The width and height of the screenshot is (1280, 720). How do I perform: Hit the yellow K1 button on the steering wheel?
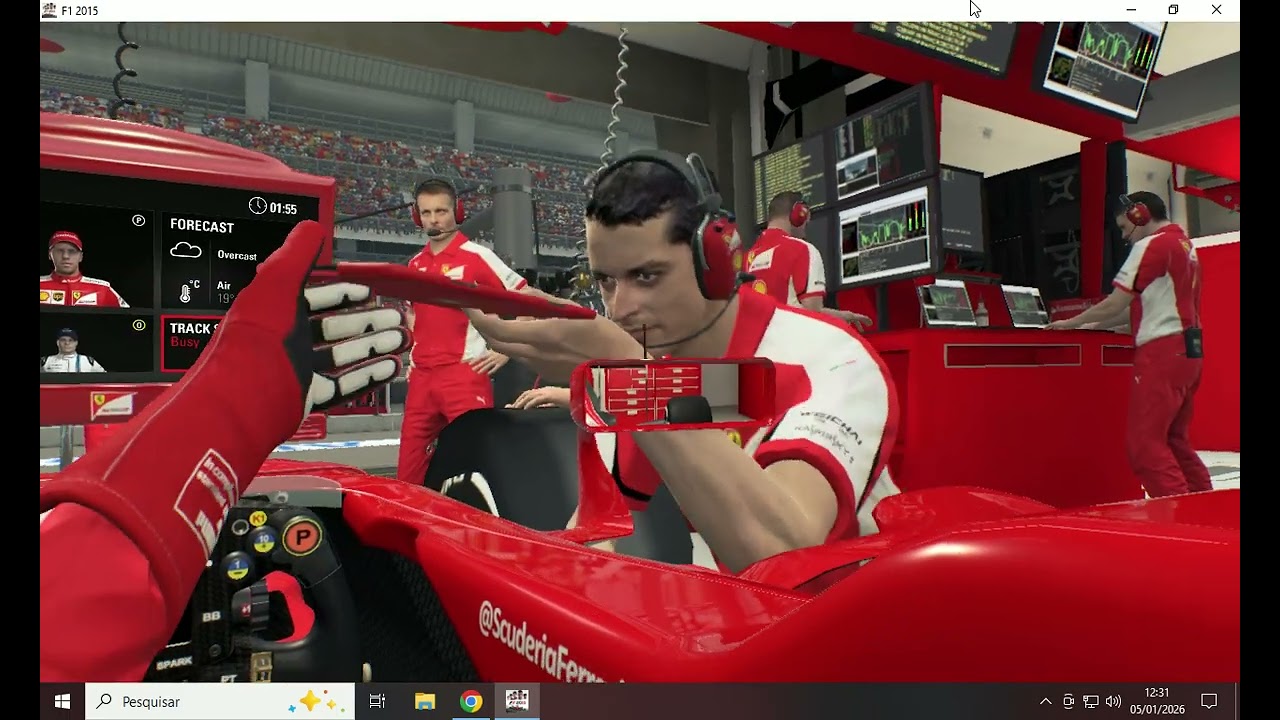[x=258, y=518]
